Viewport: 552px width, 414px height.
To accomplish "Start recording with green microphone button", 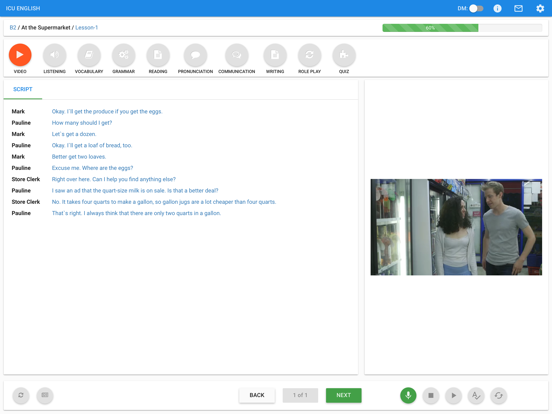I will (x=408, y=395).
